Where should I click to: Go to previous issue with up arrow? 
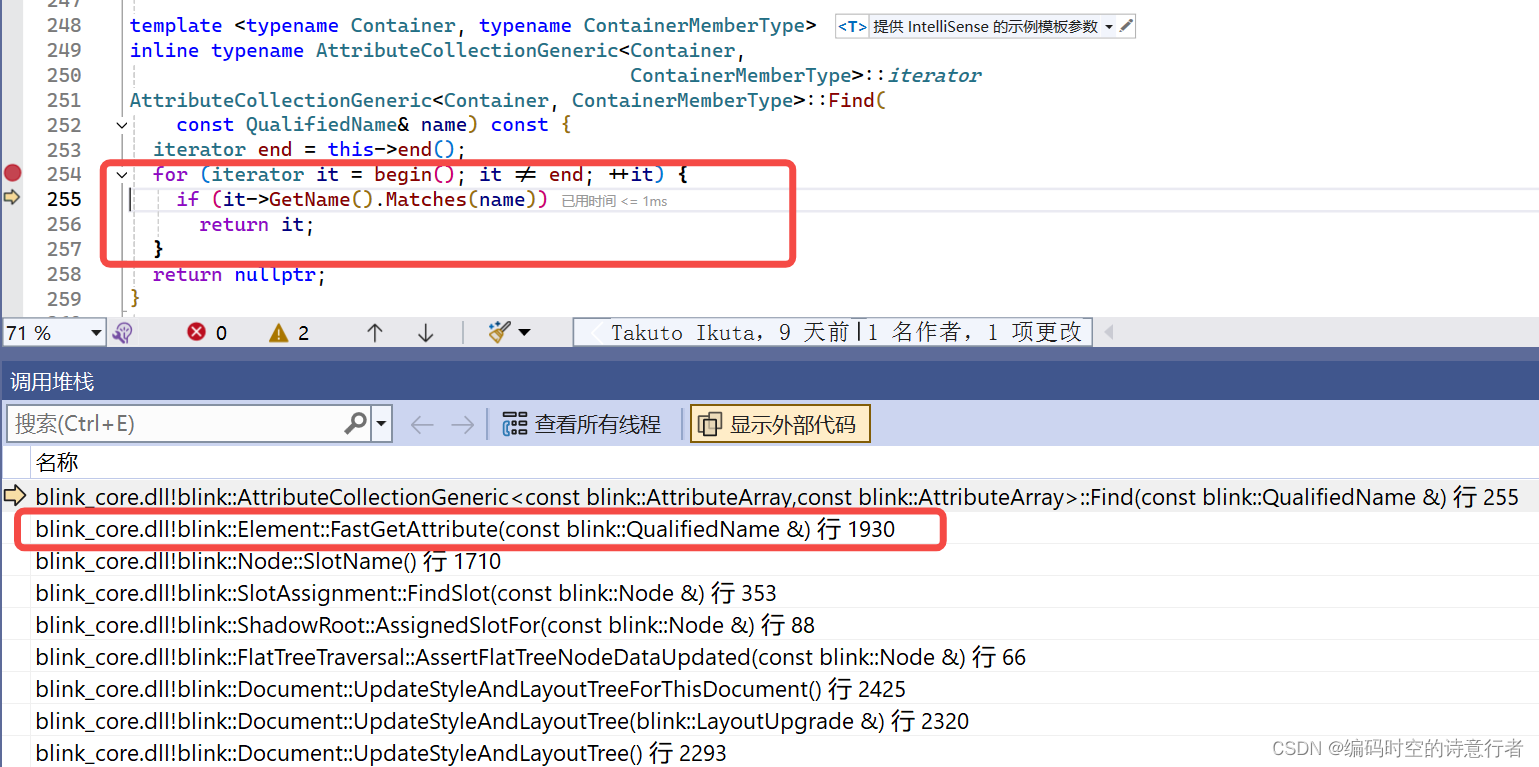point(375,333)
